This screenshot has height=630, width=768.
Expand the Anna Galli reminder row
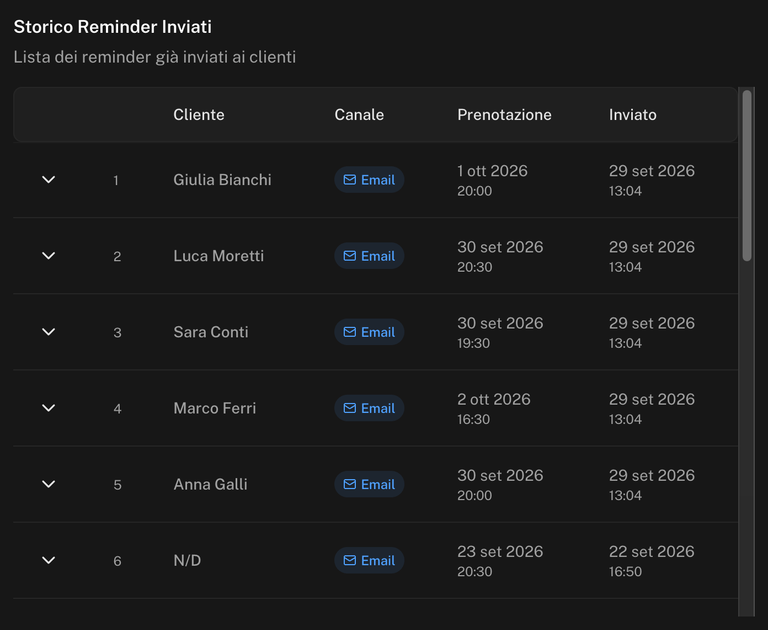tap(48, 484)
